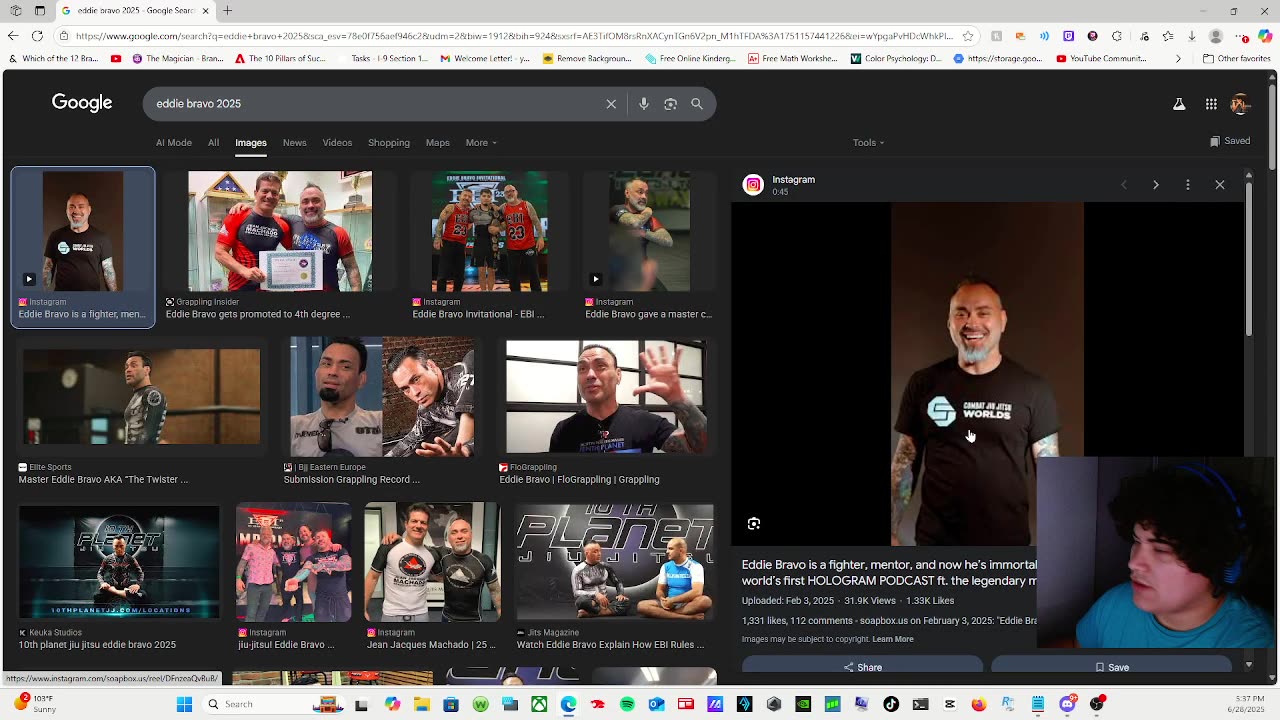Open the Color Psychology bookmark

(895, 59)
